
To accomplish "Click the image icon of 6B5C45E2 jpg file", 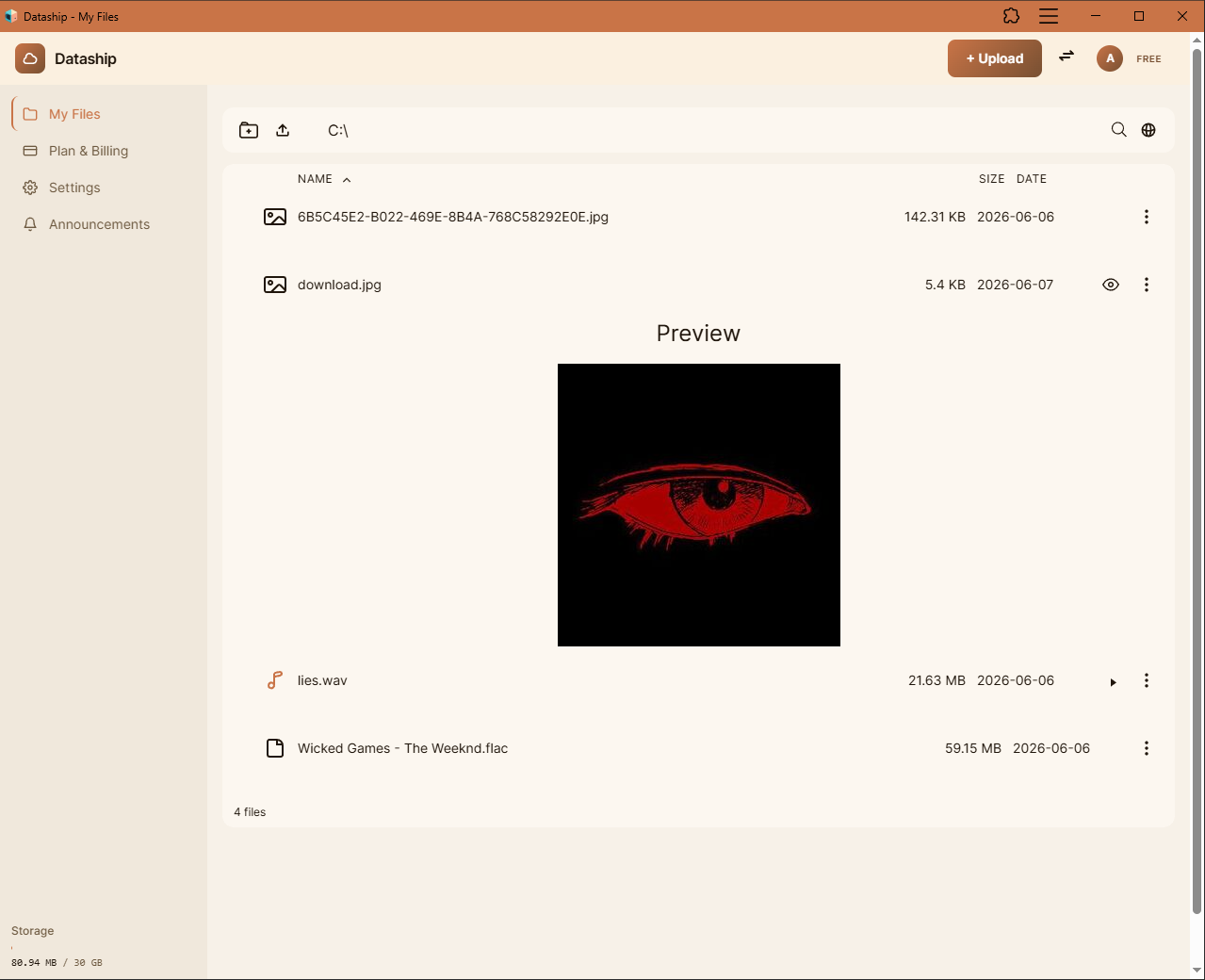I will pyautogui.click(x=275, y=217).
